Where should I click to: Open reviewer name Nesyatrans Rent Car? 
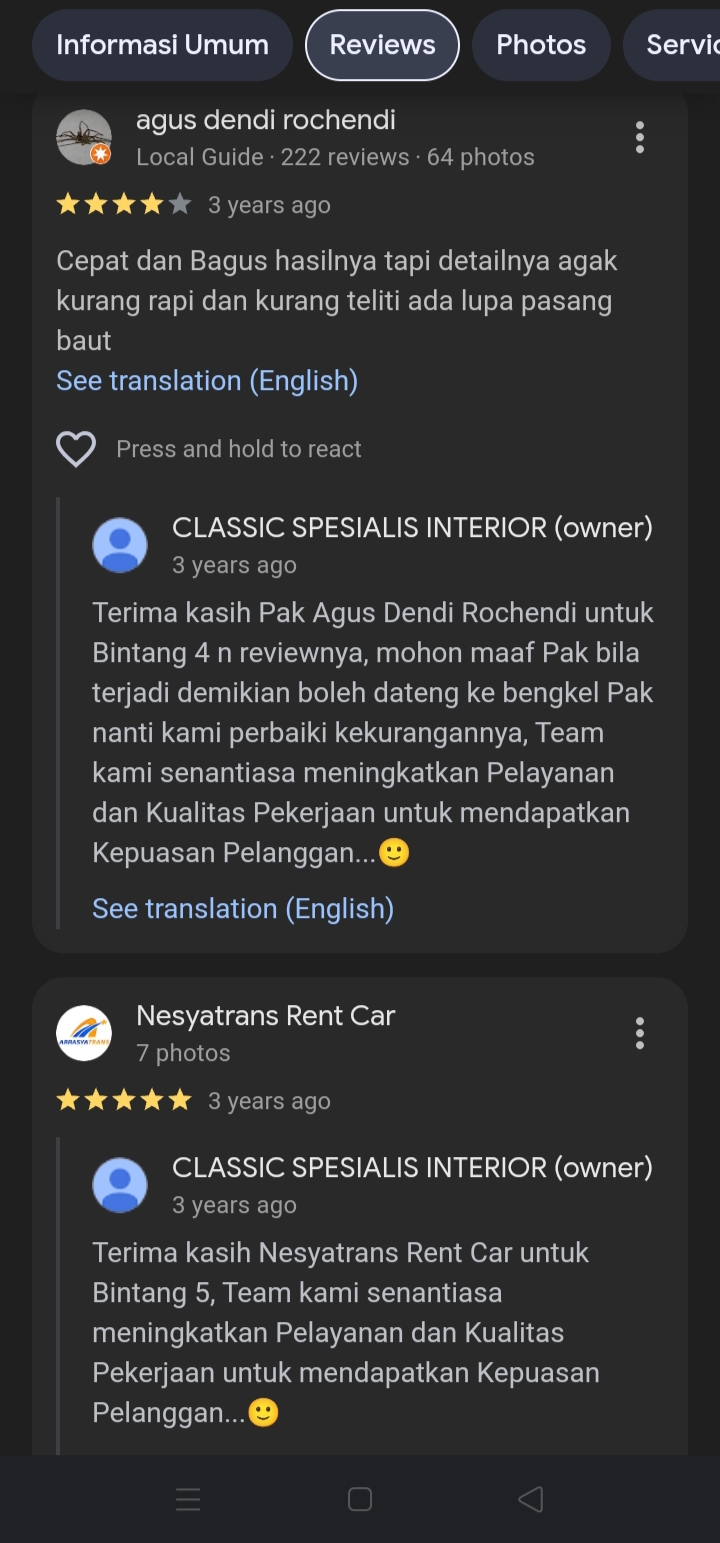[266, 1016]
